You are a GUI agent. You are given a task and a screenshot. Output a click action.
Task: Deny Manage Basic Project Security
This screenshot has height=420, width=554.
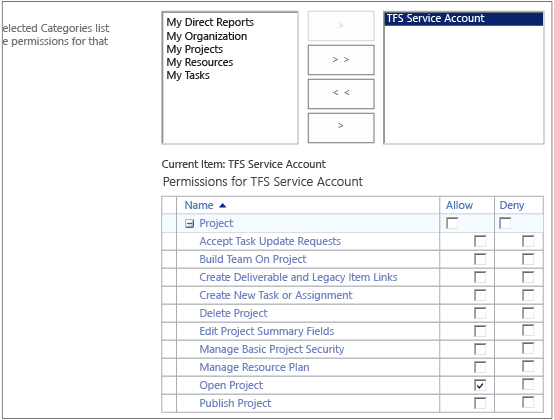coord(528,349)
